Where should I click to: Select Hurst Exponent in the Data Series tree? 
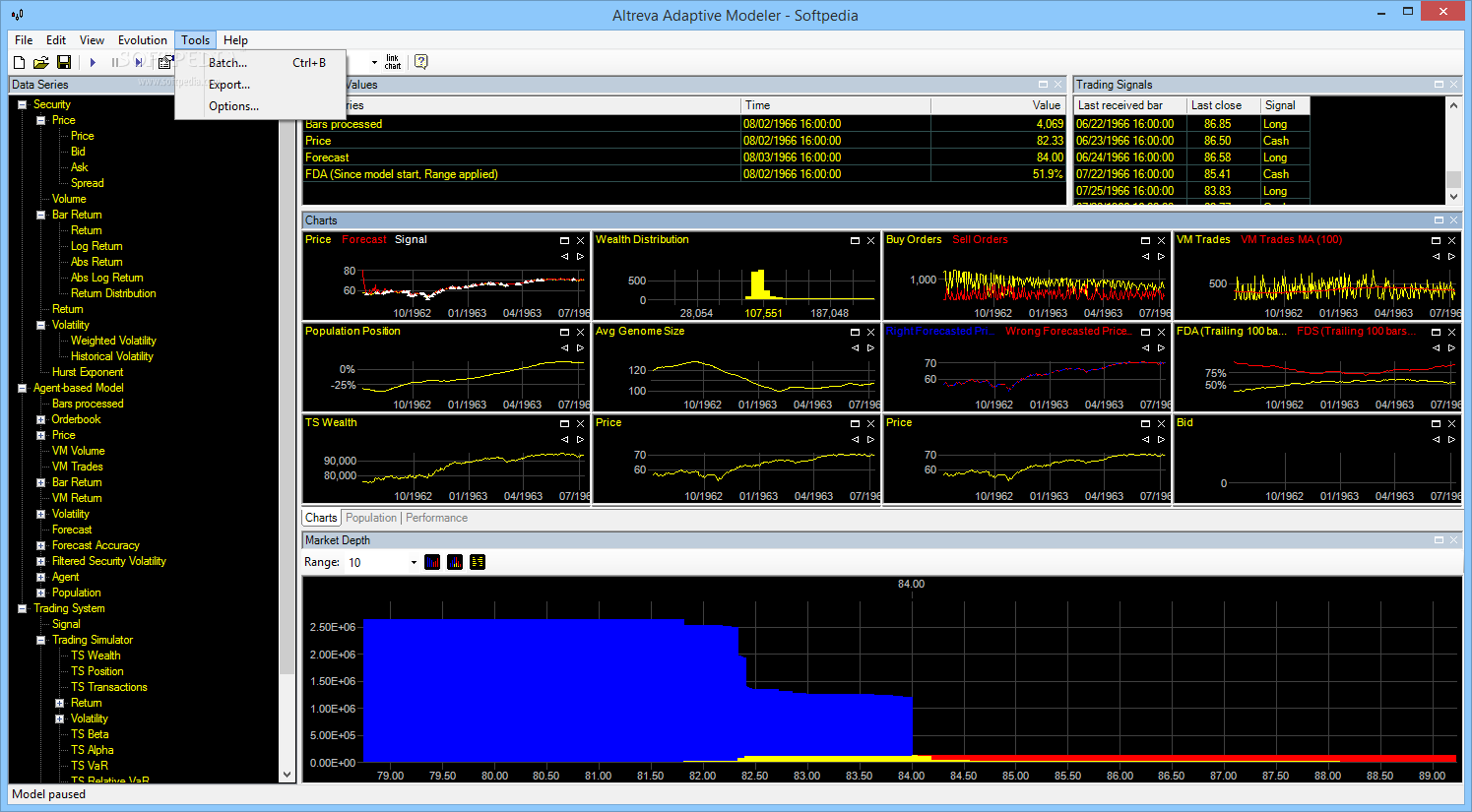tap(88, 372)
